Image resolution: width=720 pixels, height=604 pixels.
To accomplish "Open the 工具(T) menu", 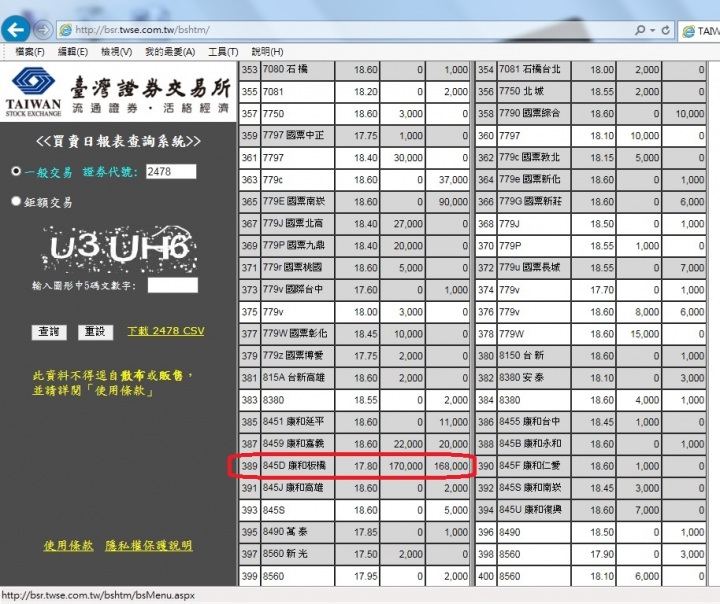I will click(223, 52).
